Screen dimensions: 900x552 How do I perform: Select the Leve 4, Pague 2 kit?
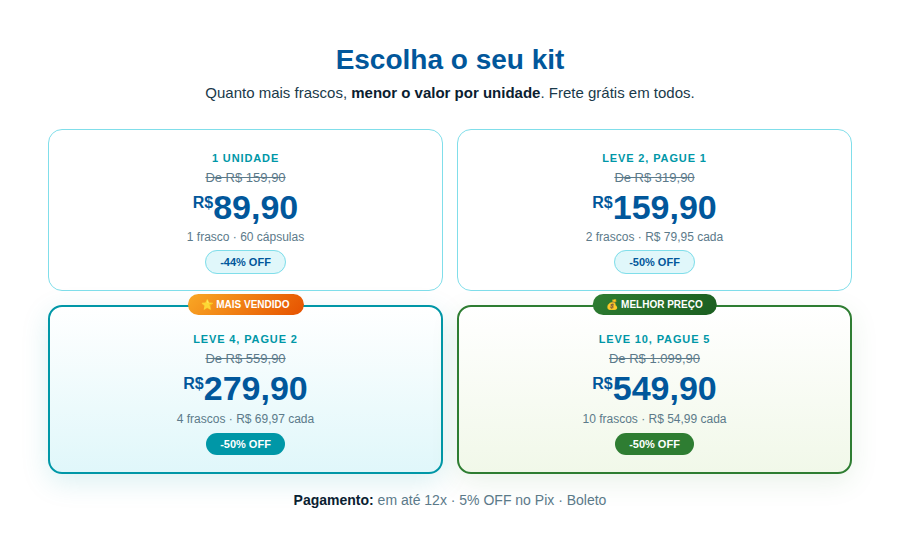click(x=246, y=390)
